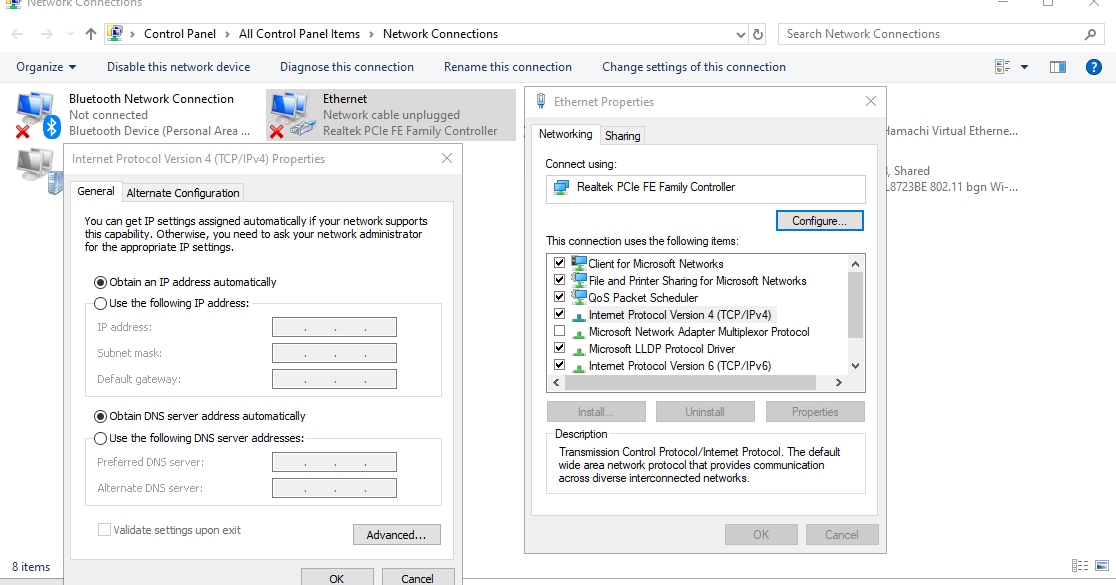Open Help via the question mark icon
The width and height of the screenshot is (1116, 585).
tap(1093, 67)
